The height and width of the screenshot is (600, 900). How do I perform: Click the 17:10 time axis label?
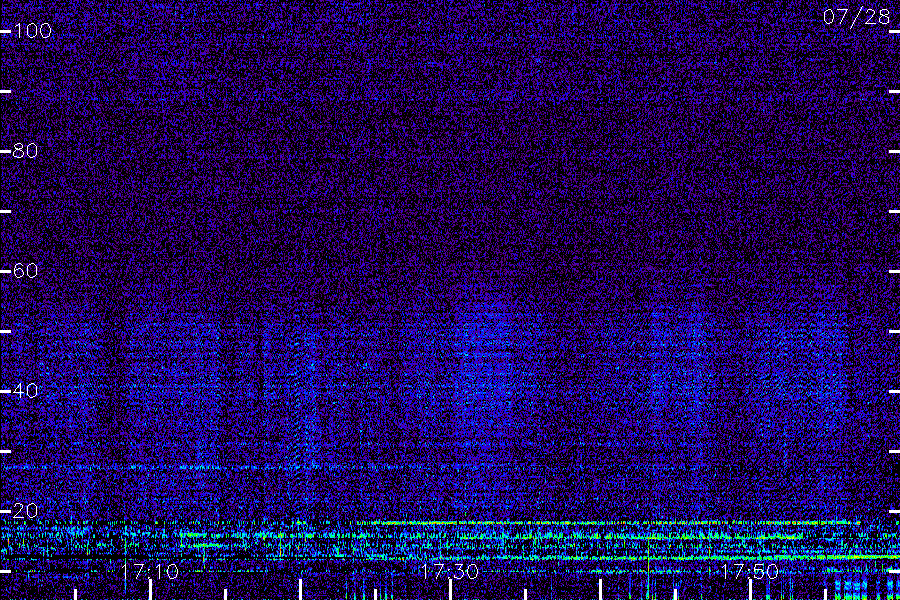coord(150,571)
